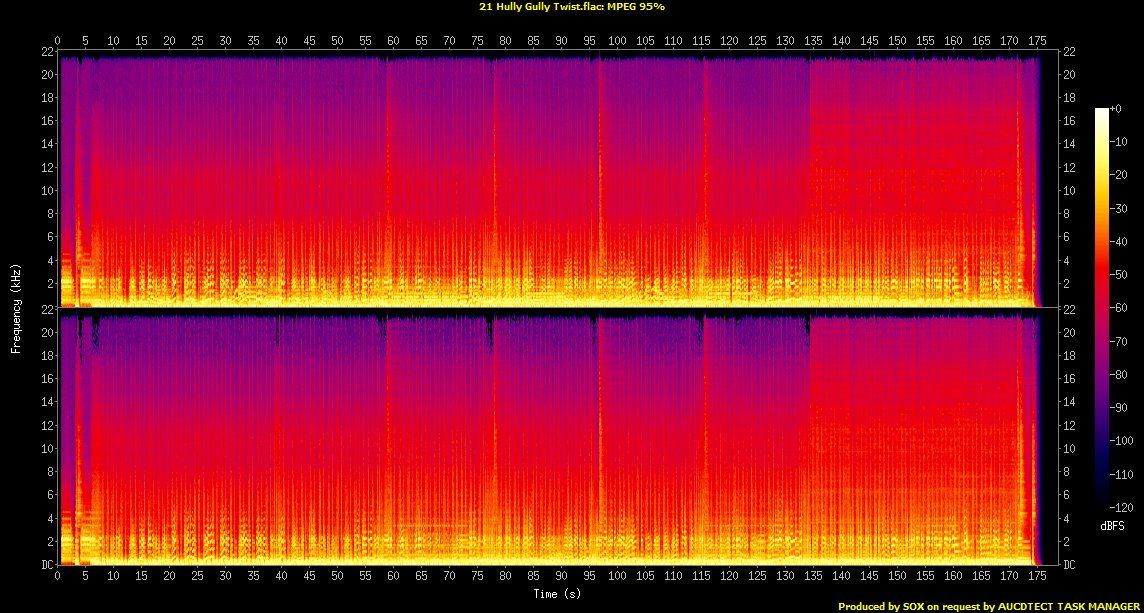Viewport: 1144px width, 613px height.
Task: Click the 135 tick on the top time axis
Action: (x=813, y=42)
